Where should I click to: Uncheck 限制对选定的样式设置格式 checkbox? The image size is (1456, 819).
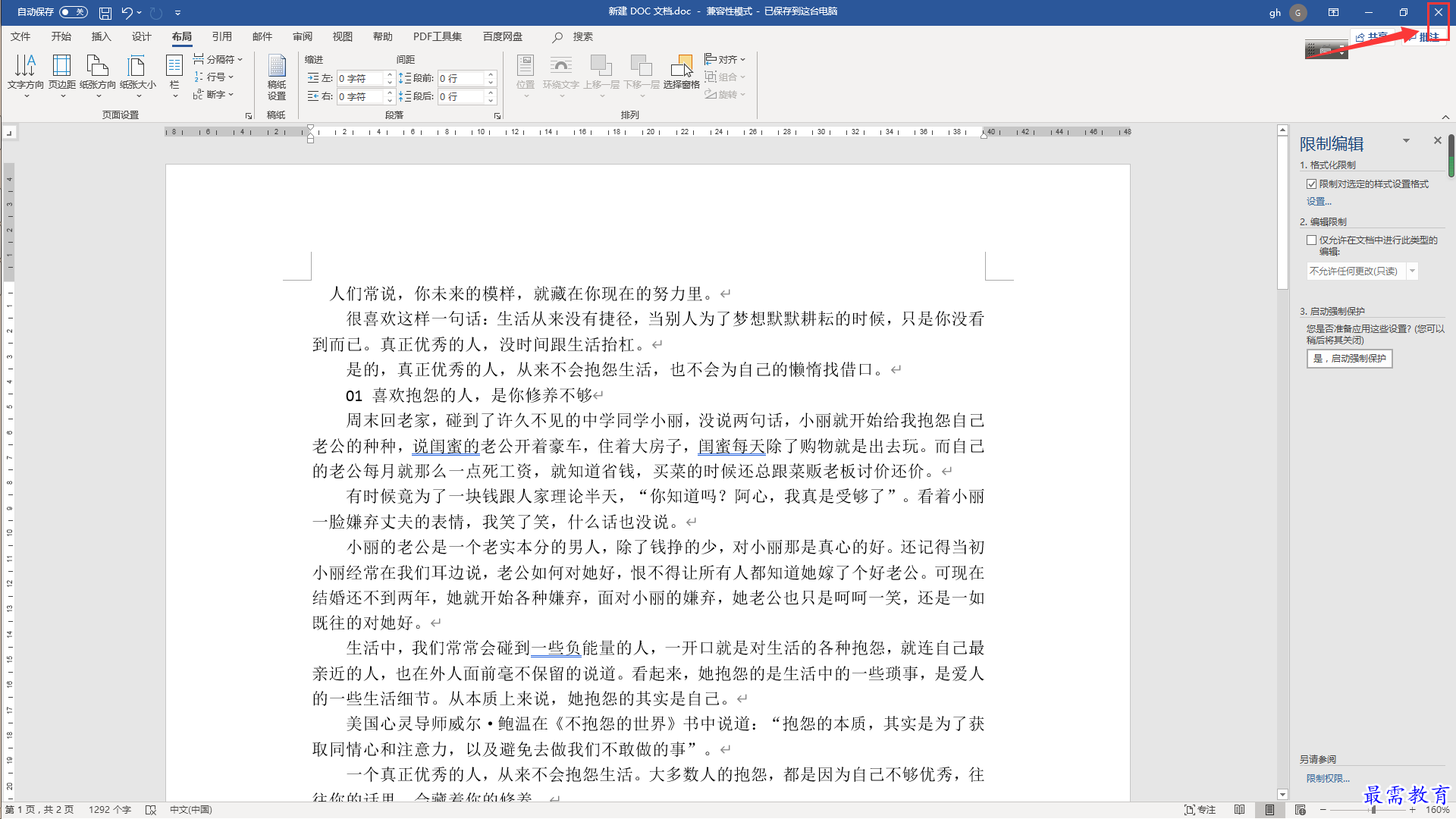1311,184
